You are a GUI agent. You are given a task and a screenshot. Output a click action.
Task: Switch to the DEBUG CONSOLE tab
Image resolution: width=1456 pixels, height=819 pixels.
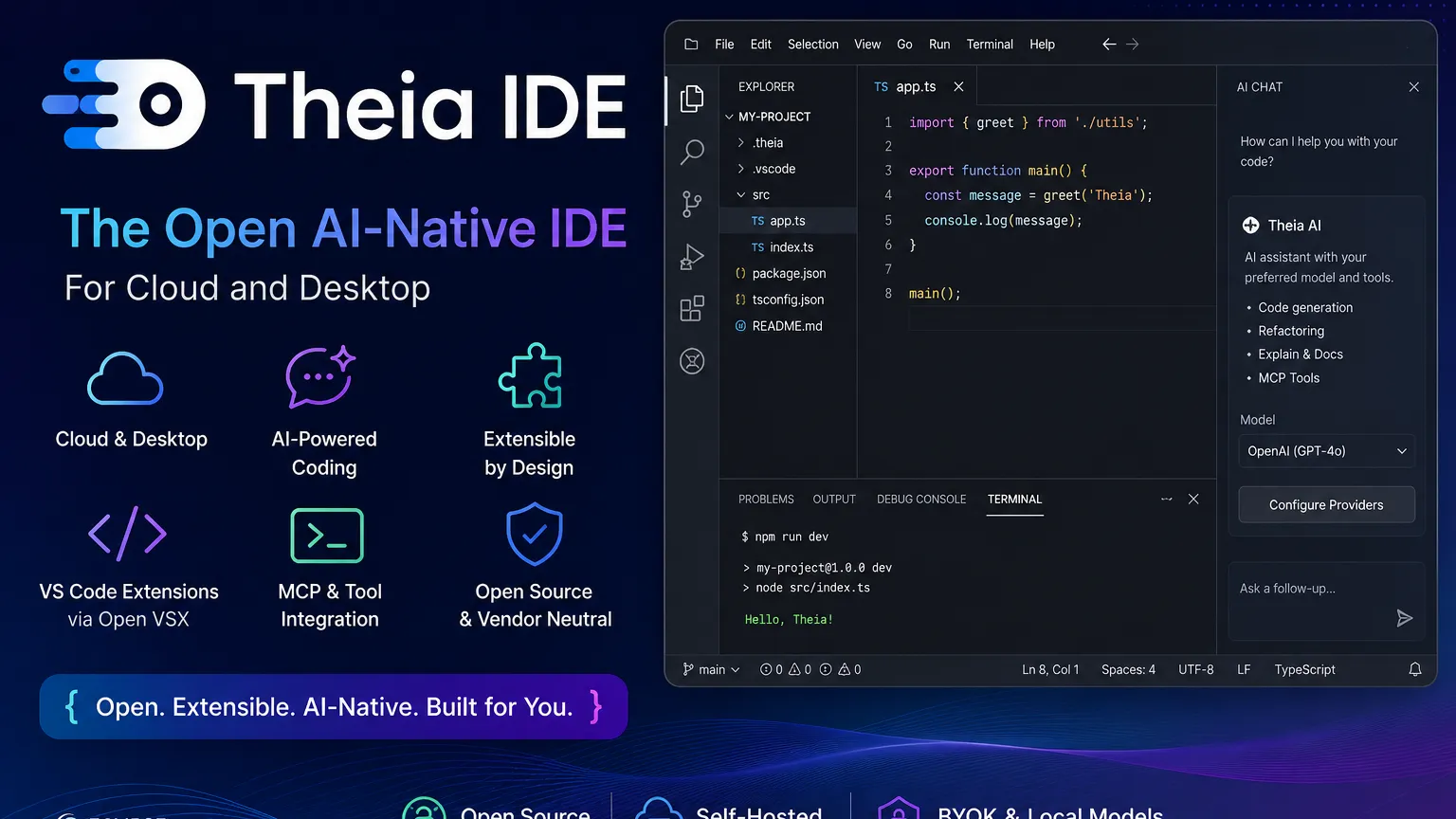(921, 500)
